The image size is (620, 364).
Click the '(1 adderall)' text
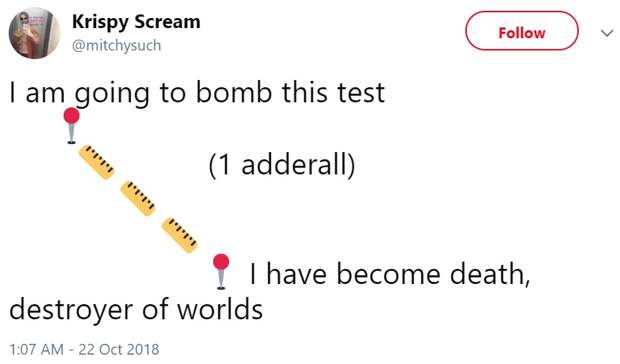pos(282,165)
